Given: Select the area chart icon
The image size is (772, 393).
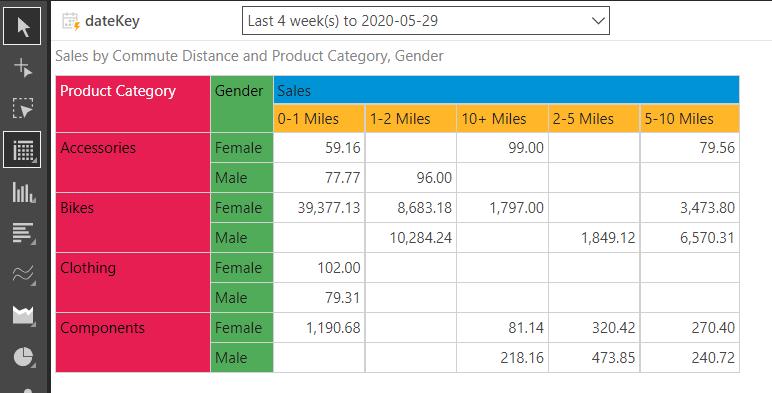Looking at the screenshot, I should pos(23,316).
